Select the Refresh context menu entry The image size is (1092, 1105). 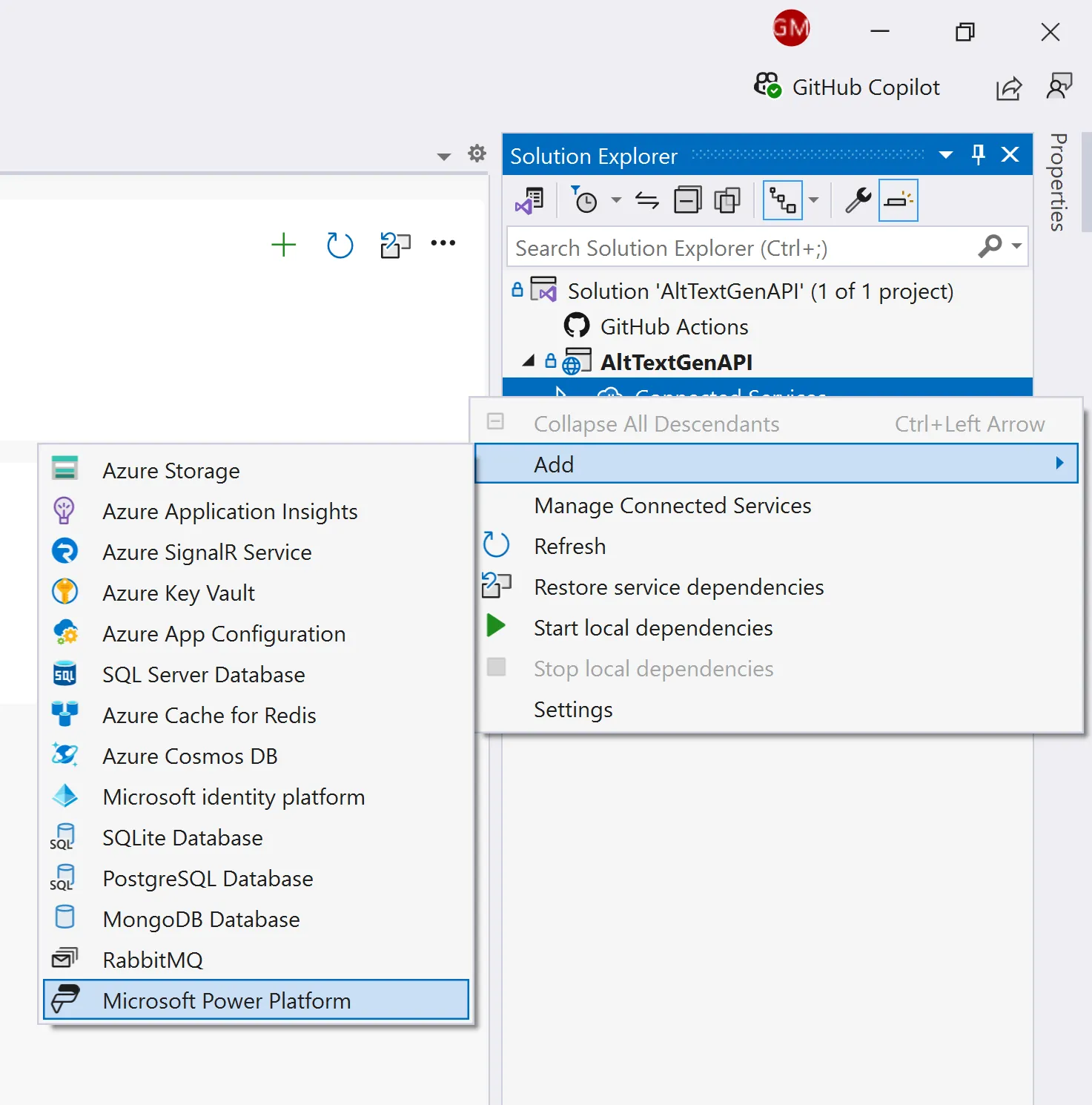pos(776,547)
